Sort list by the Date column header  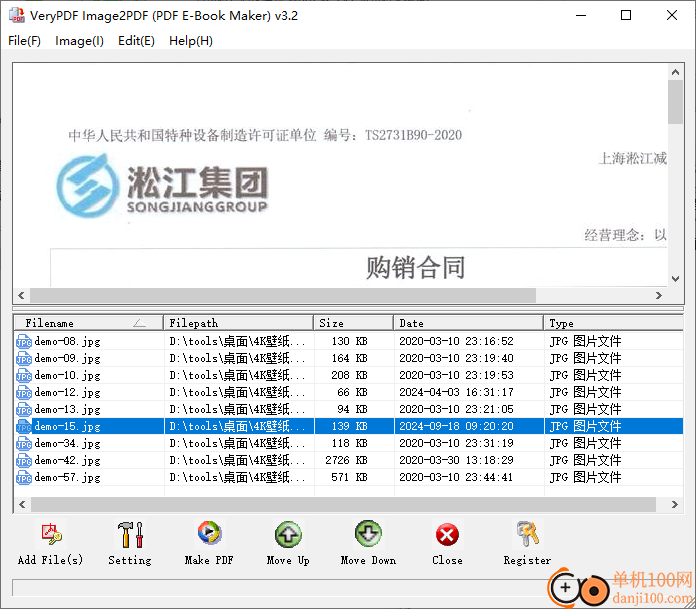click(469, 323)
